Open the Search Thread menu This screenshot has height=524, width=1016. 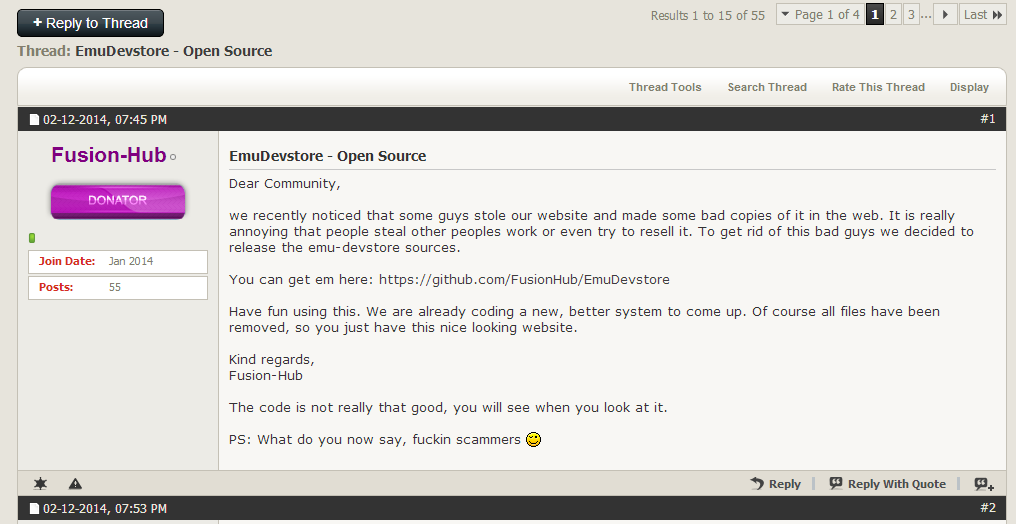(767, 87)
